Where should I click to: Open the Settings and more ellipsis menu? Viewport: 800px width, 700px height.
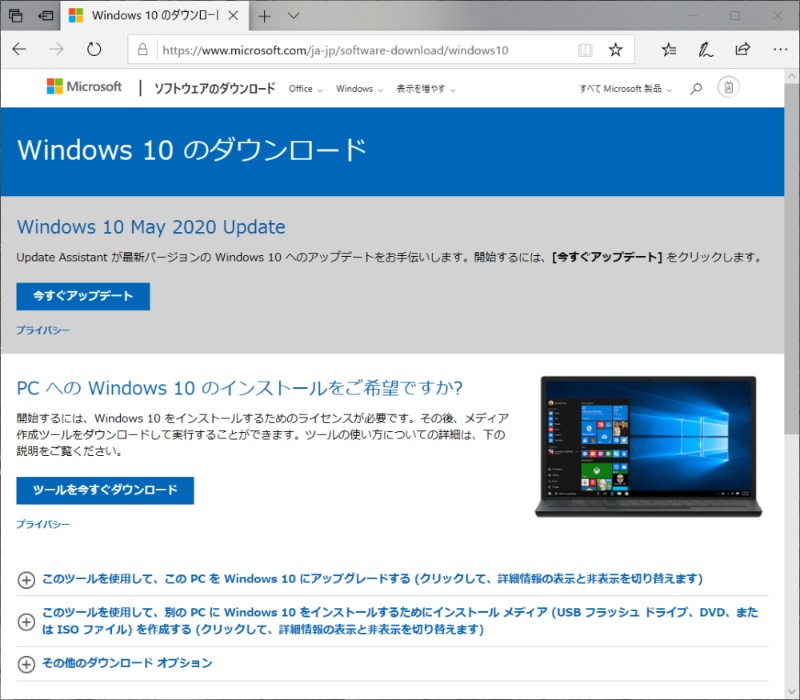tap(779, 49)
